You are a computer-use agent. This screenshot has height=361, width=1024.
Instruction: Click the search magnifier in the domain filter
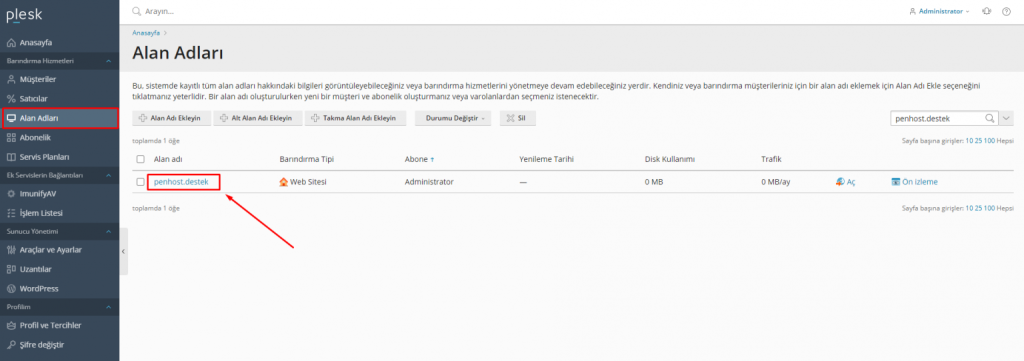(x=990, y=118)
